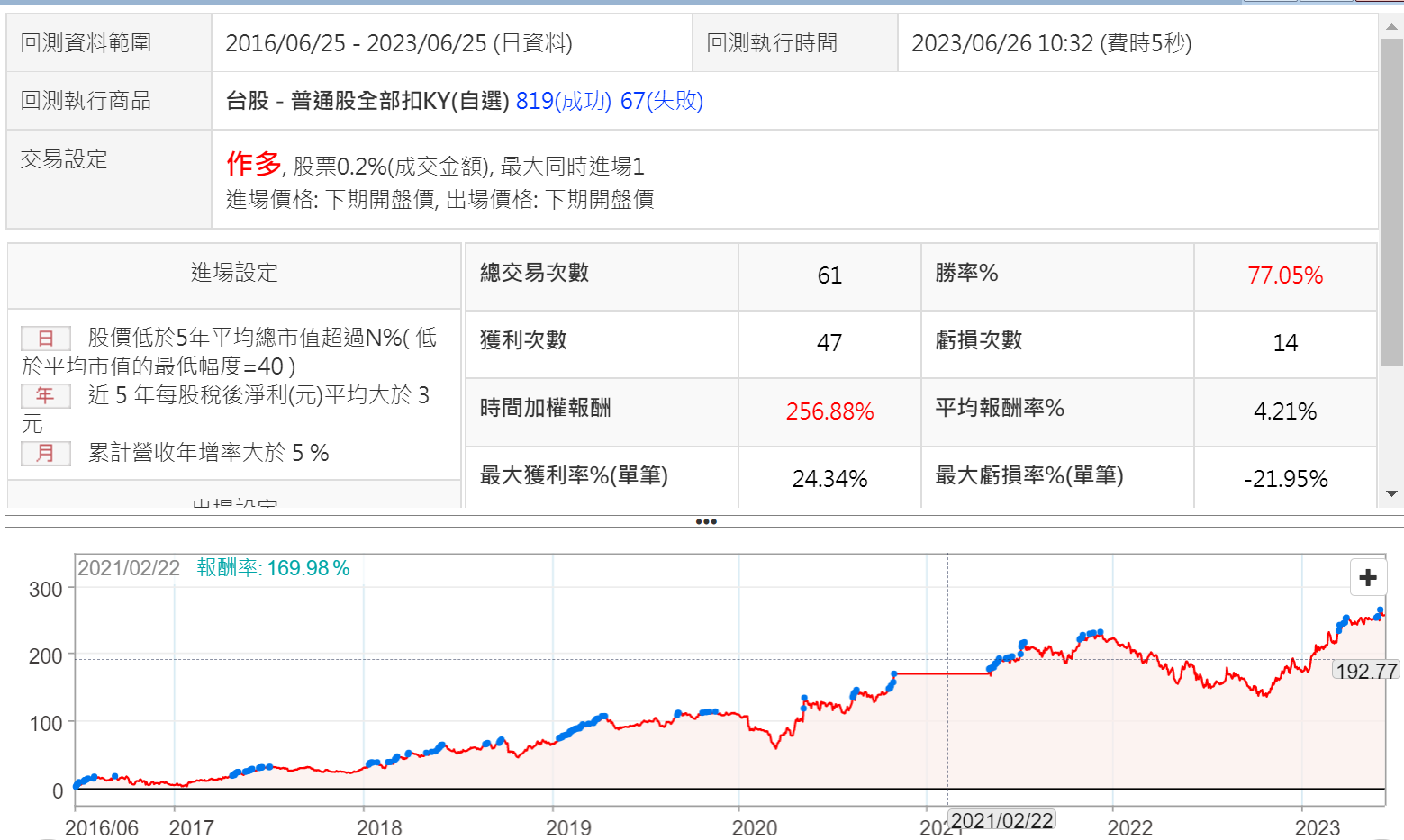Click the vertical scrollbar thumb in report panel
Image resolution: width=1404 pixels, height=840 pixels.
click(x=1391, y=203)
